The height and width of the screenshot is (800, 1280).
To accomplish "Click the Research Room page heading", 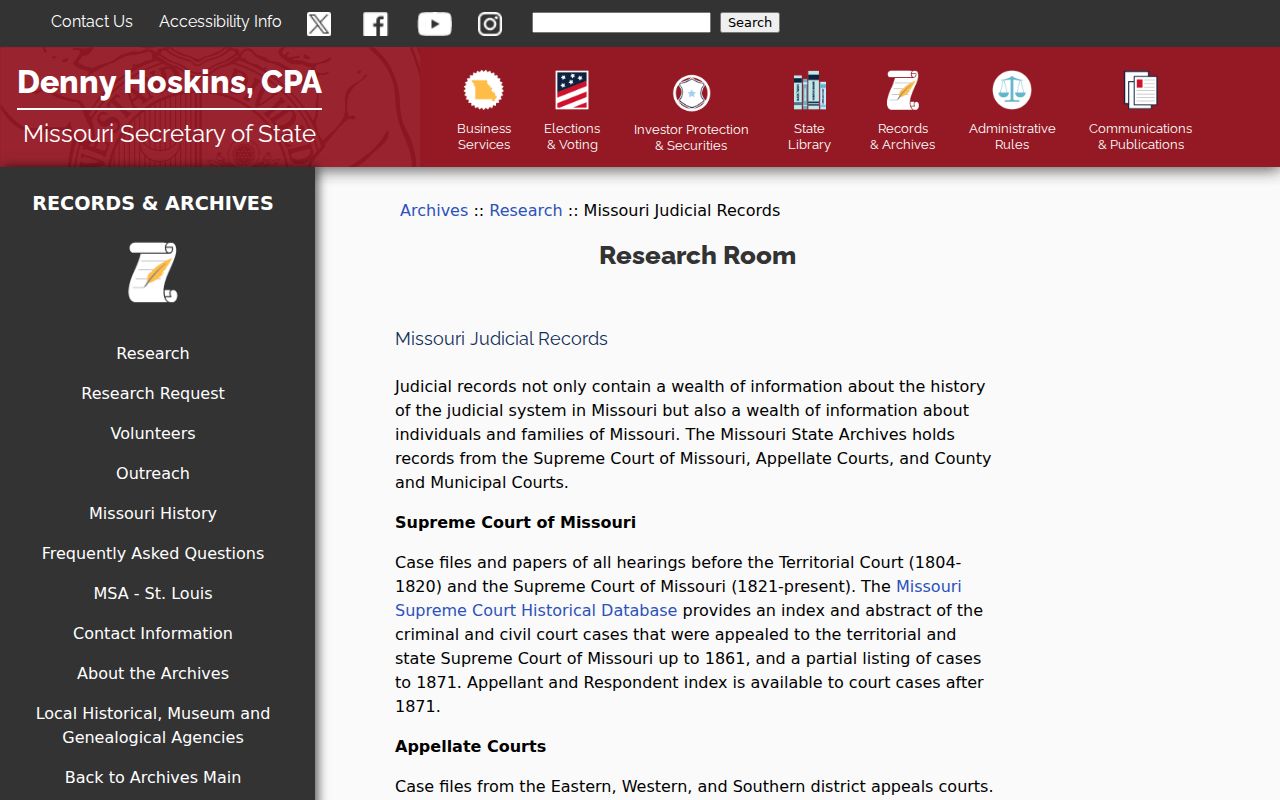I will [698, 255].
